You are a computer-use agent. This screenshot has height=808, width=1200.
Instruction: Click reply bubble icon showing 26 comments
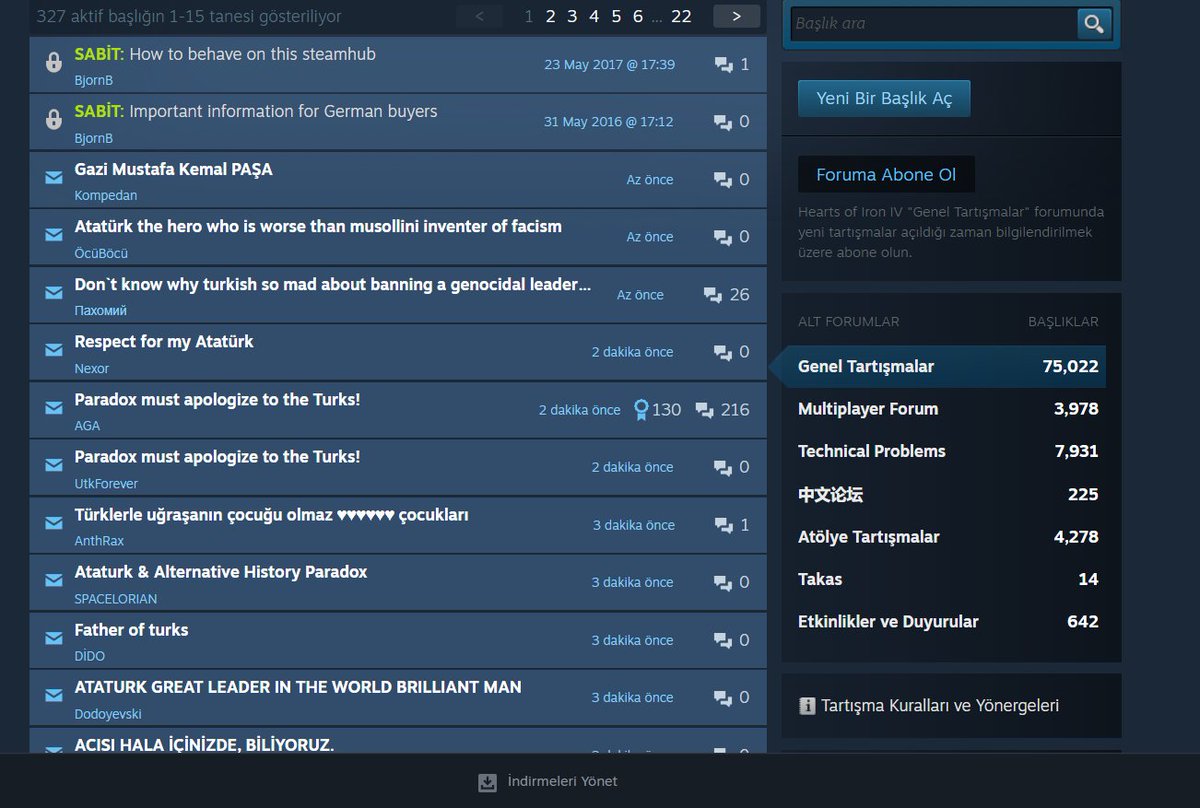[x=713, y=295]
